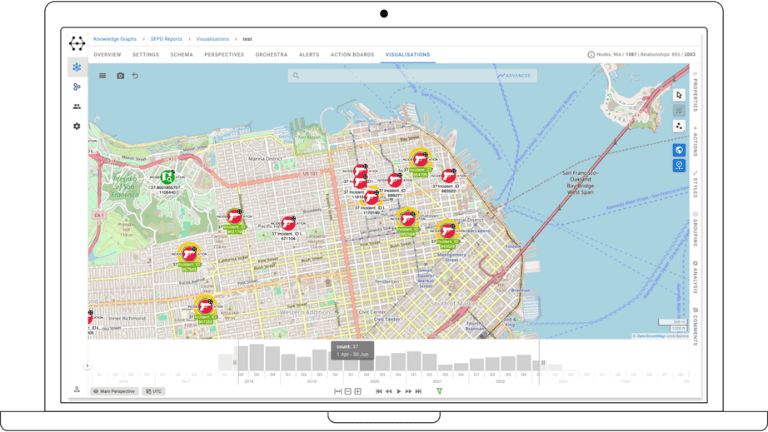The height and width of the screenshot is (432, 768).
Task: Switch to the Schema tab
Action: (181, 54)
